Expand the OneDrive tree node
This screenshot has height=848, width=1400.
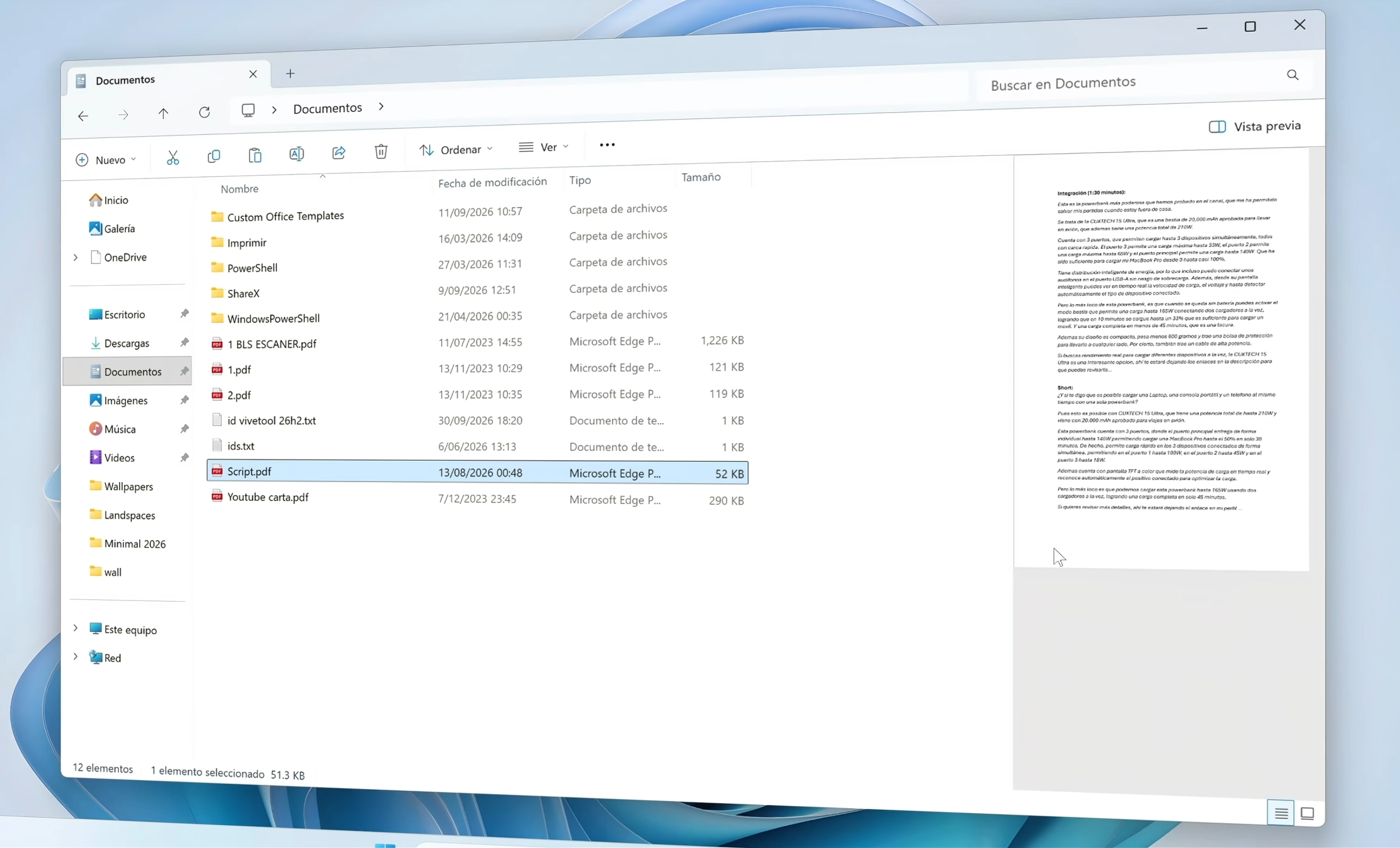click(x=75, y=258)
